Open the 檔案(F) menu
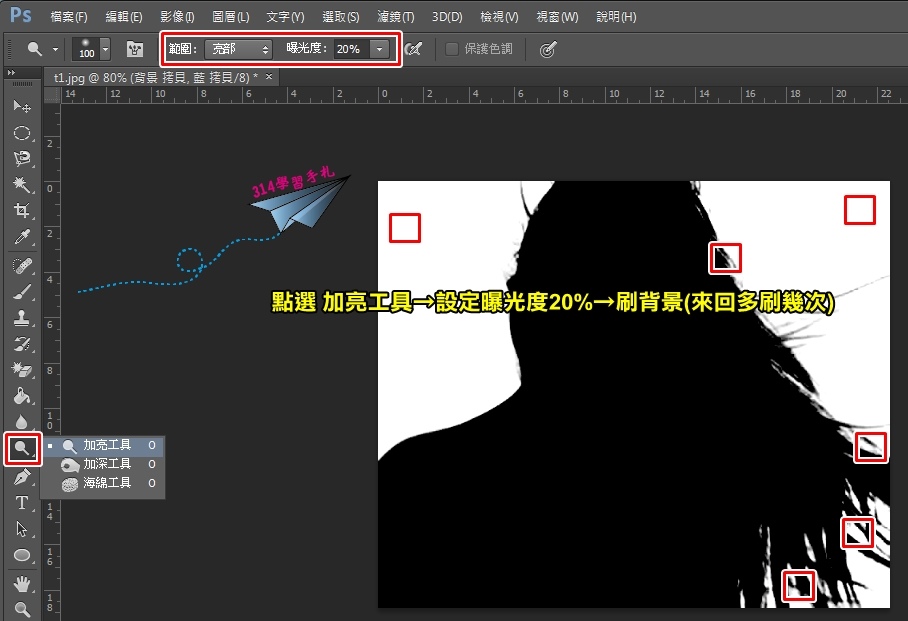908x621 pixels. 69,17
